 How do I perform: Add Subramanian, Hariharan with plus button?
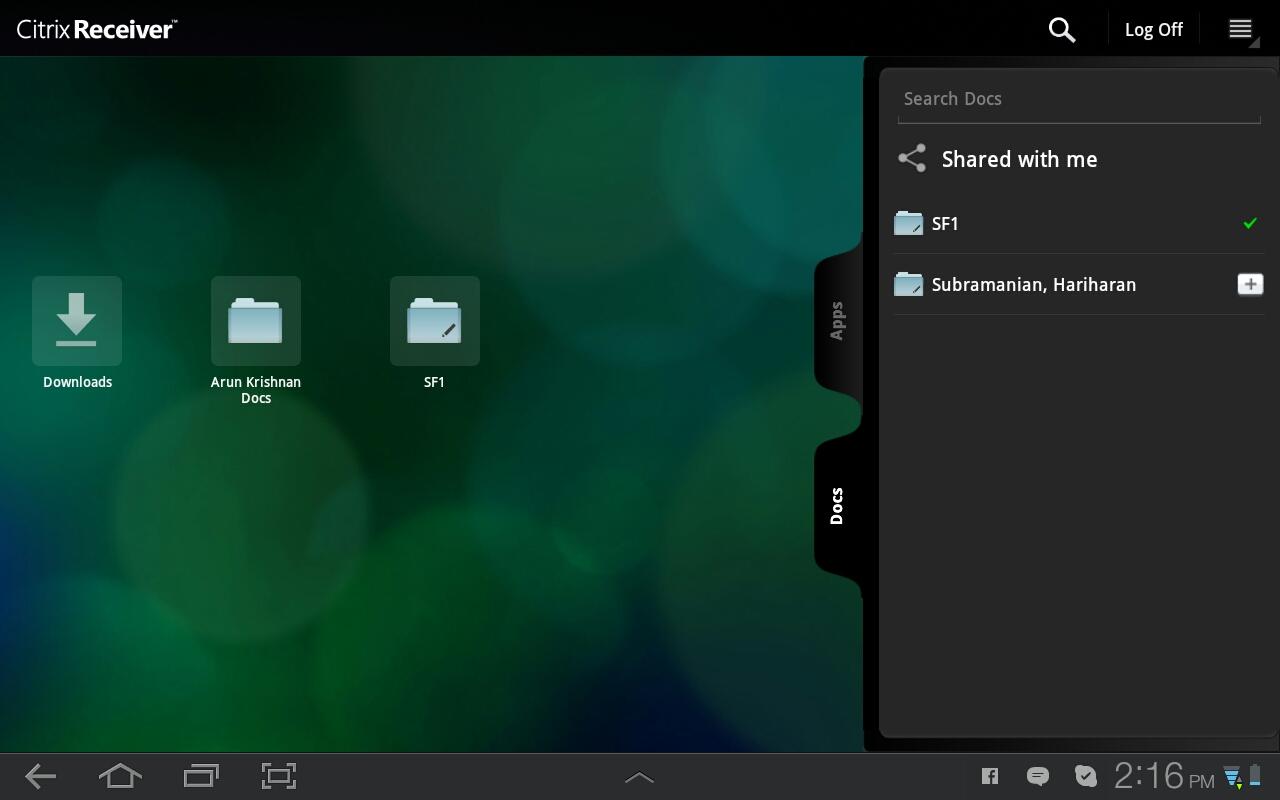click(x=1249, y=284)
